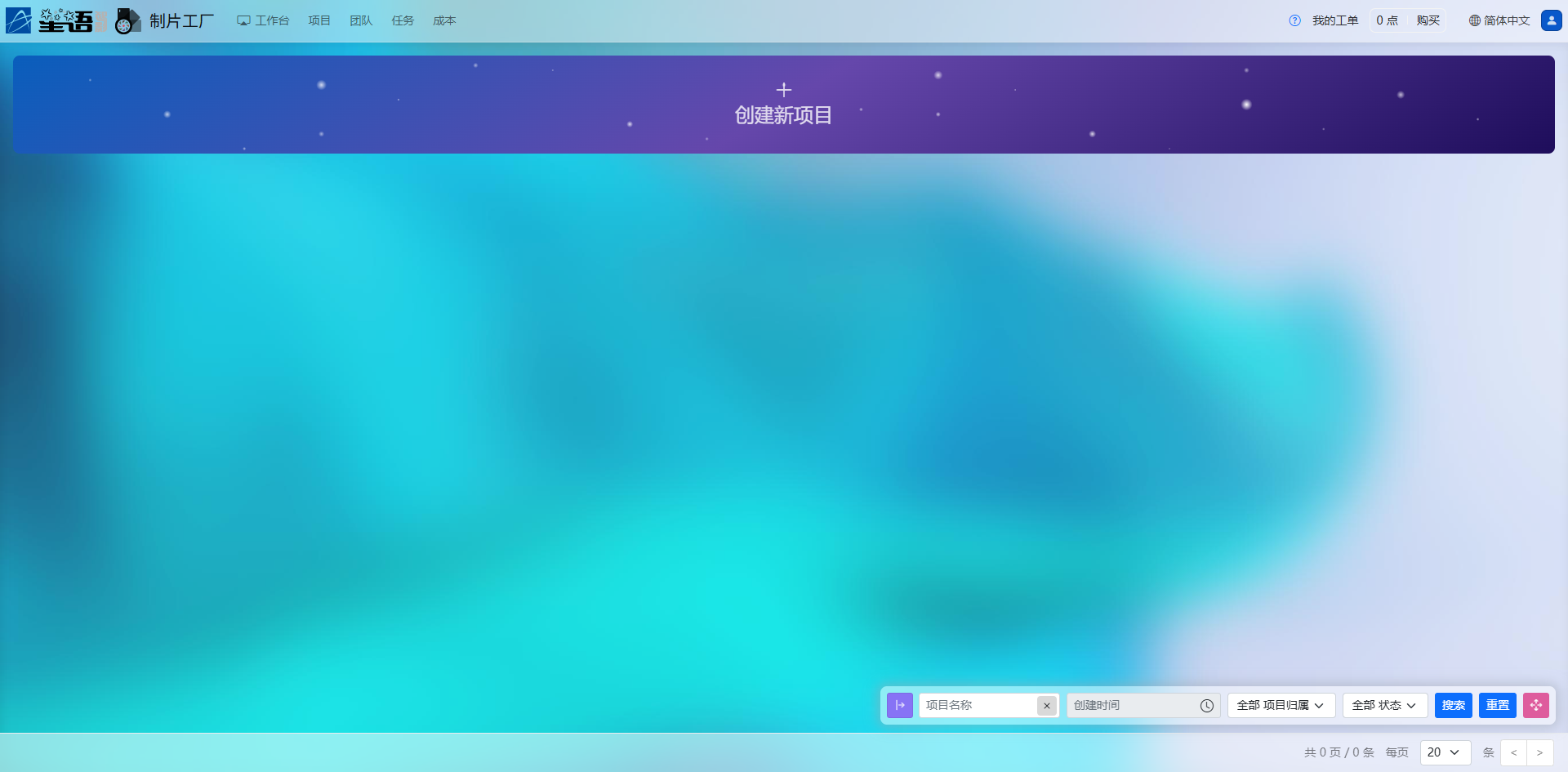Click the blue 搜索 button
Screen dimensions: 1568x772
coord(1453,705)
